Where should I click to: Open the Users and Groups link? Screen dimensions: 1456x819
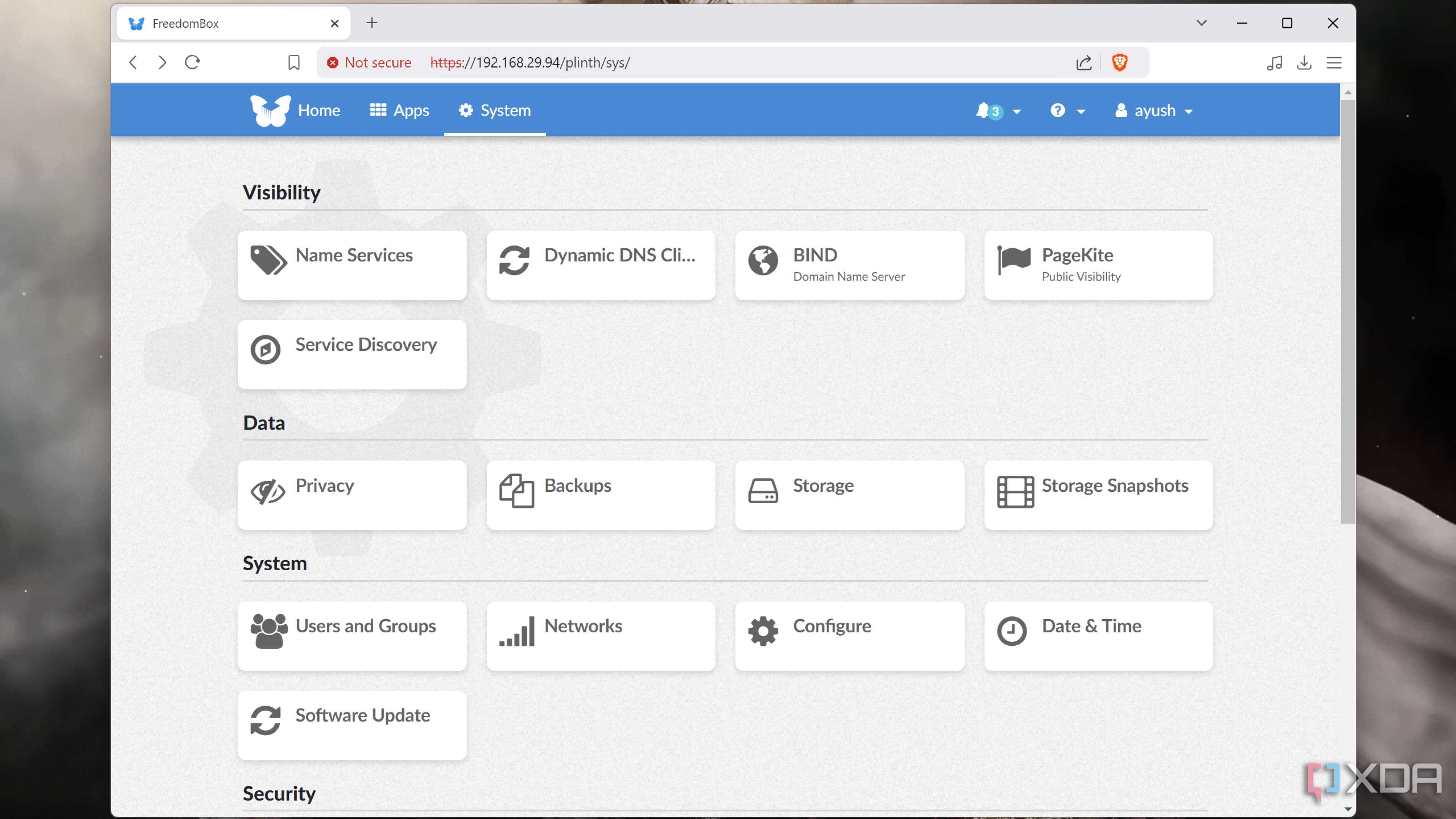click(x=352, y=636)
